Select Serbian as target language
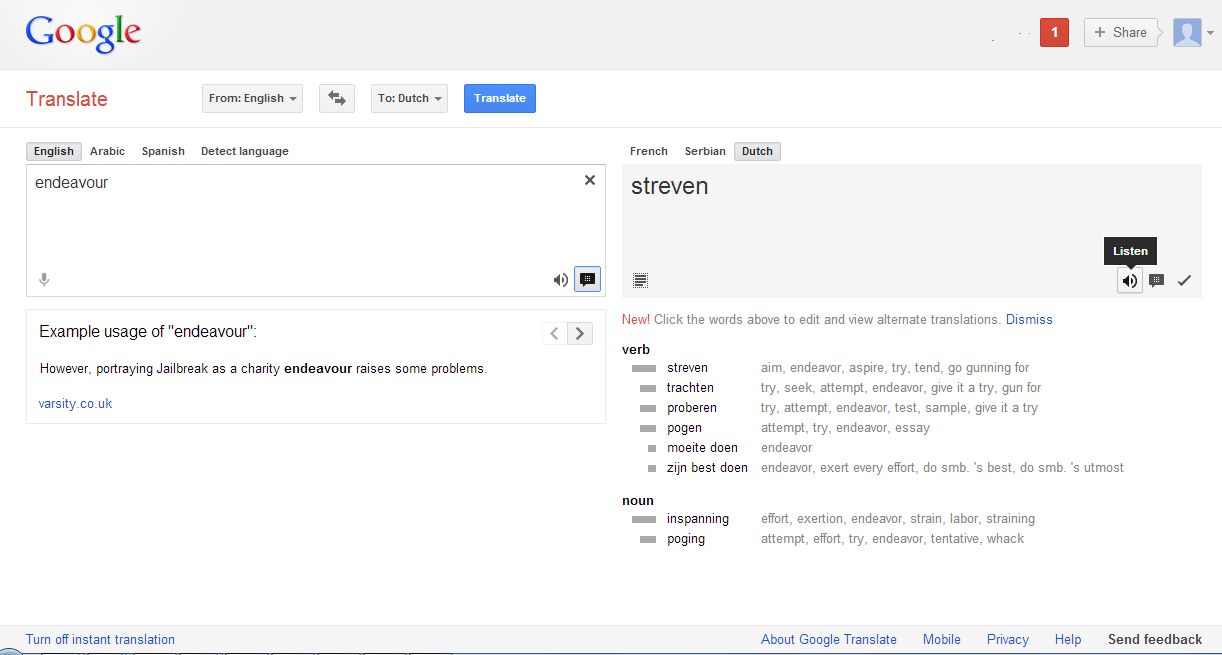 coord(705,151)
